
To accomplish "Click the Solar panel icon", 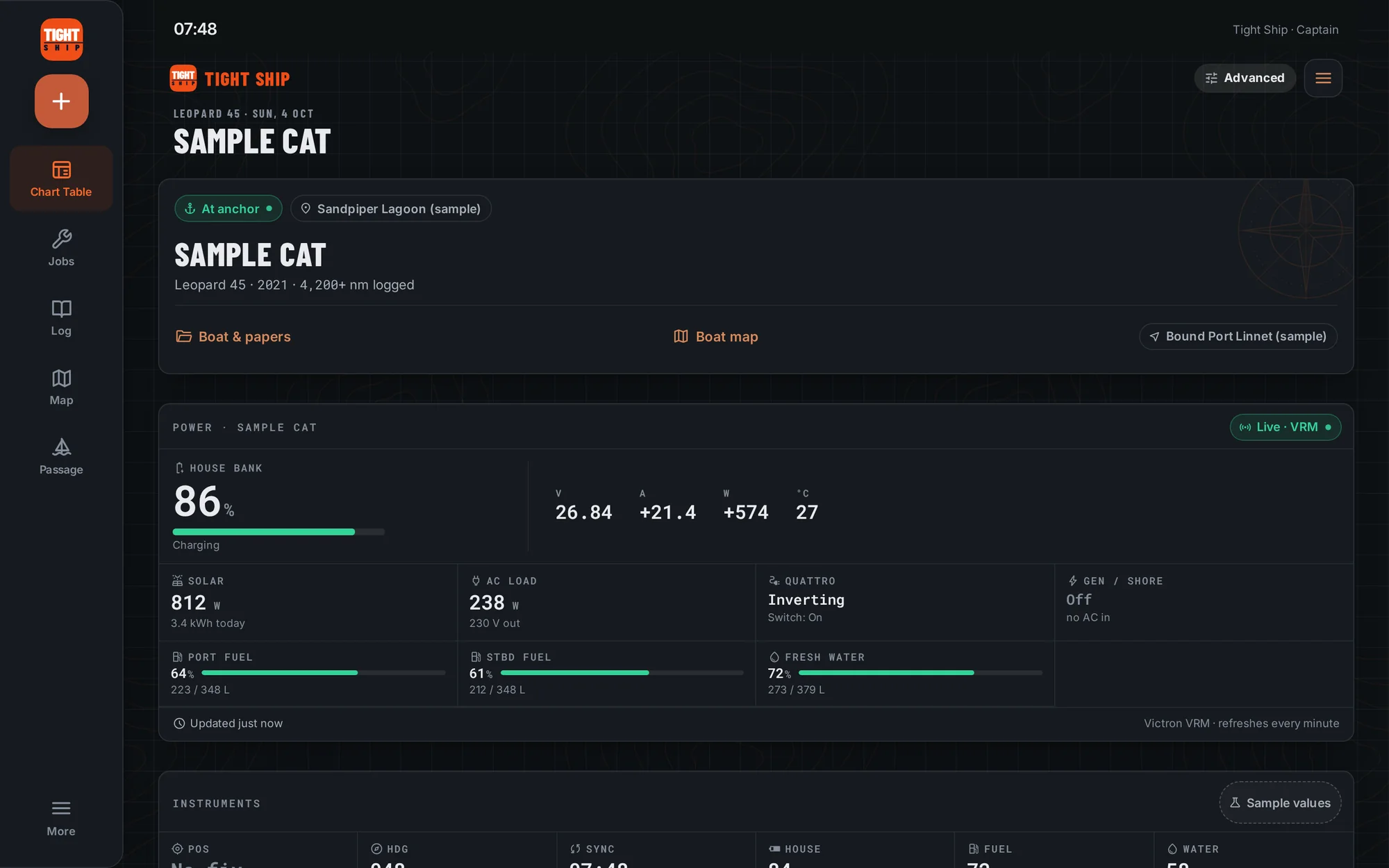I will click(x=177, y=581).
